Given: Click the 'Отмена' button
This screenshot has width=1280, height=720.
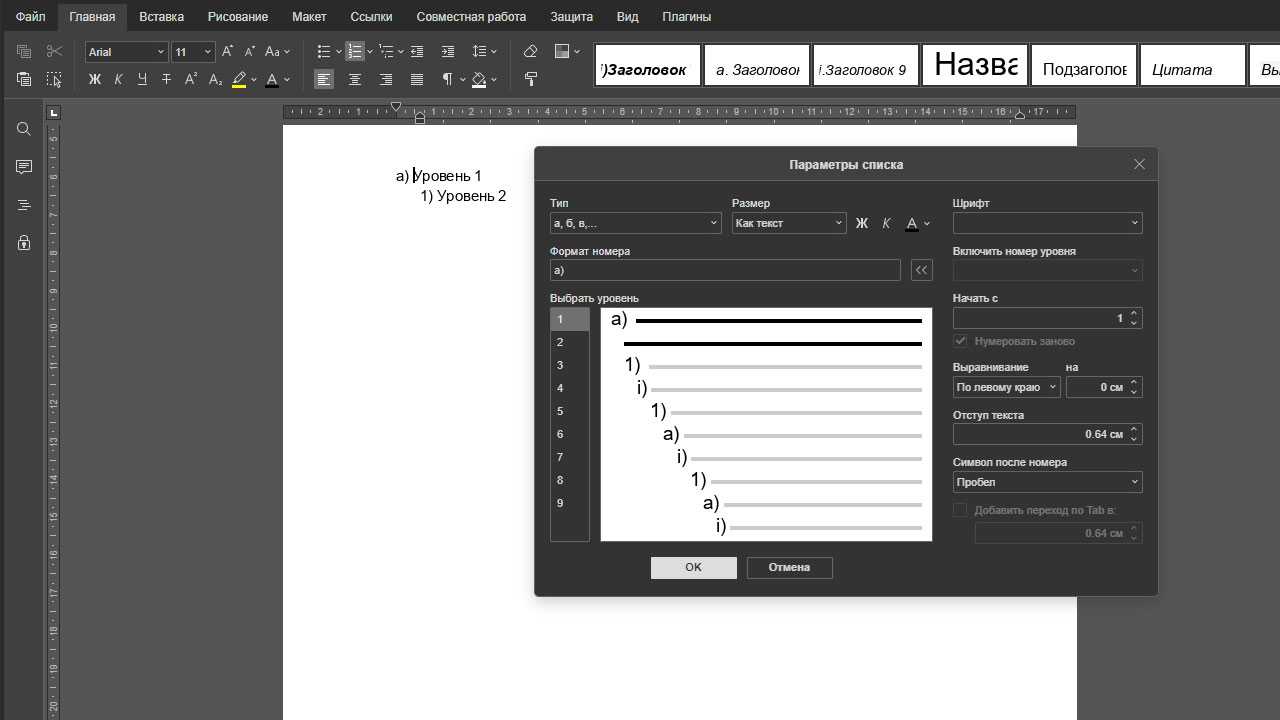Looking at the screenshot, I should [x=789, y=567].
